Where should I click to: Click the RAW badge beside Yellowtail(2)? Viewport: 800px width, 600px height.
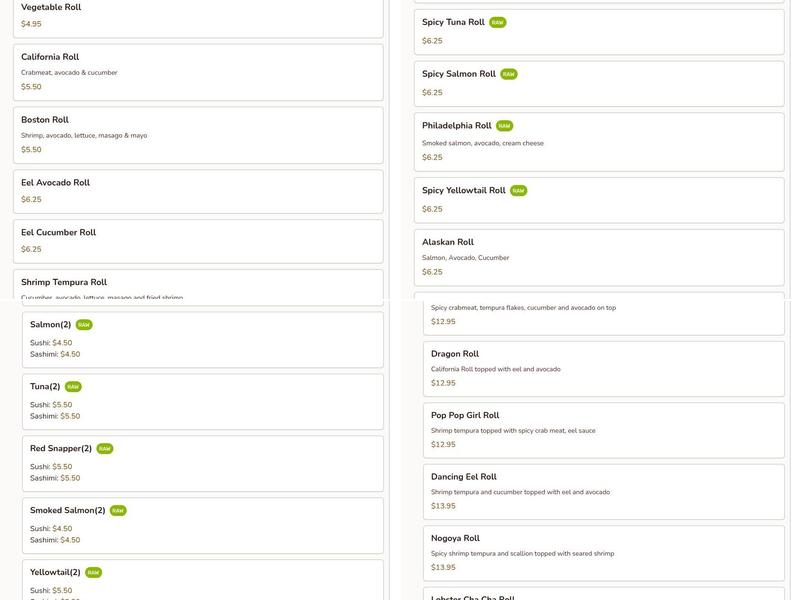pyautogui.click(x=94, y=573)
